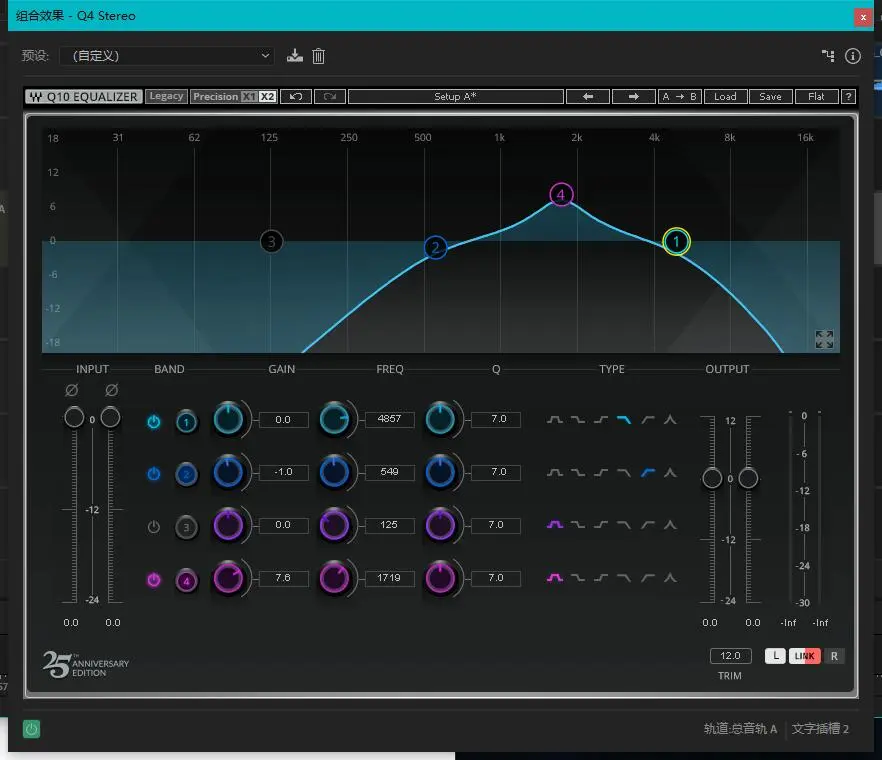Click the redo arrow in the Waves toolbar
Screen dimensions: 882x760
point(330,97)
